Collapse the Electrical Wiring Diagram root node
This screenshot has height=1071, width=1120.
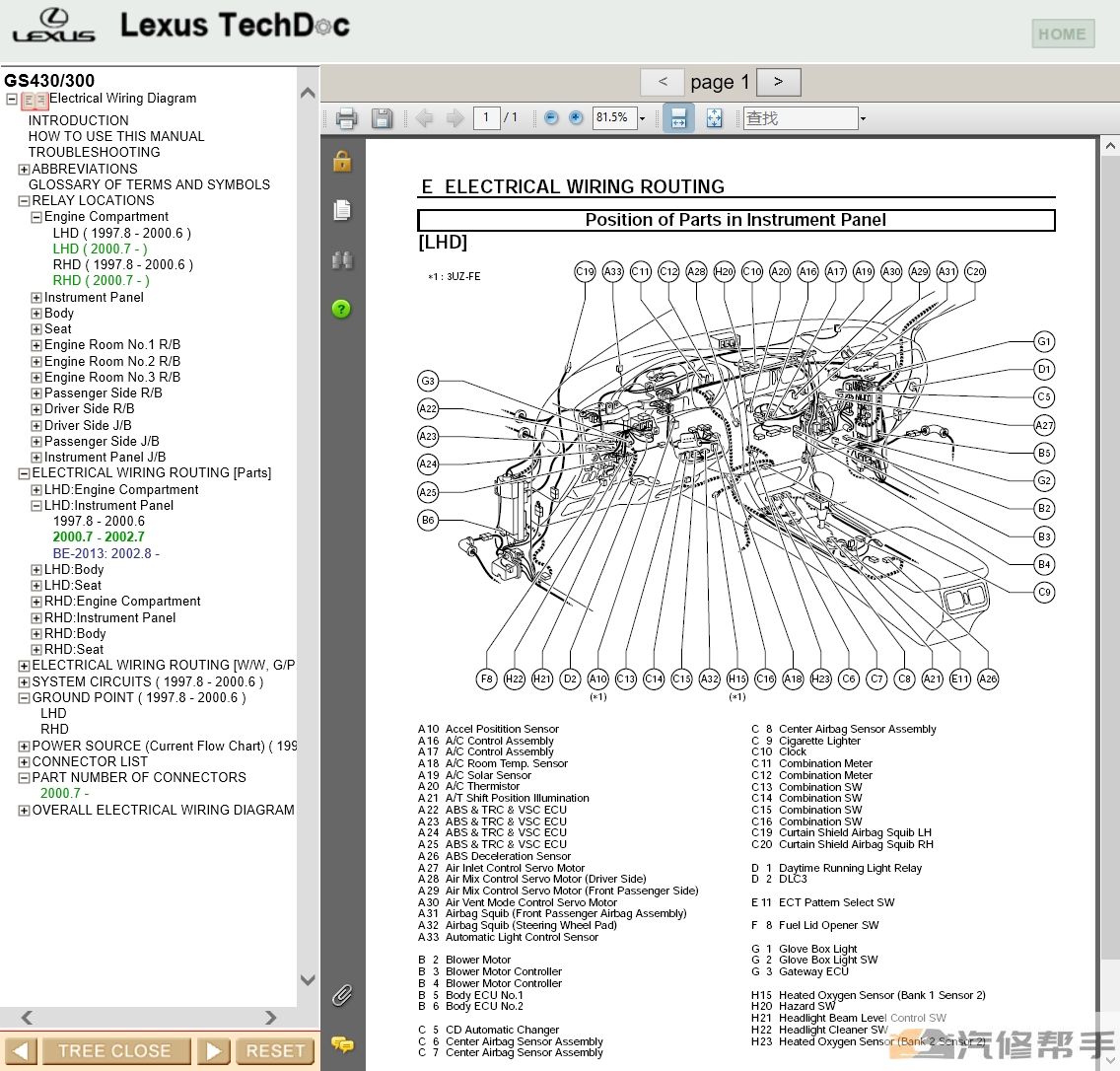coord(12,100)
